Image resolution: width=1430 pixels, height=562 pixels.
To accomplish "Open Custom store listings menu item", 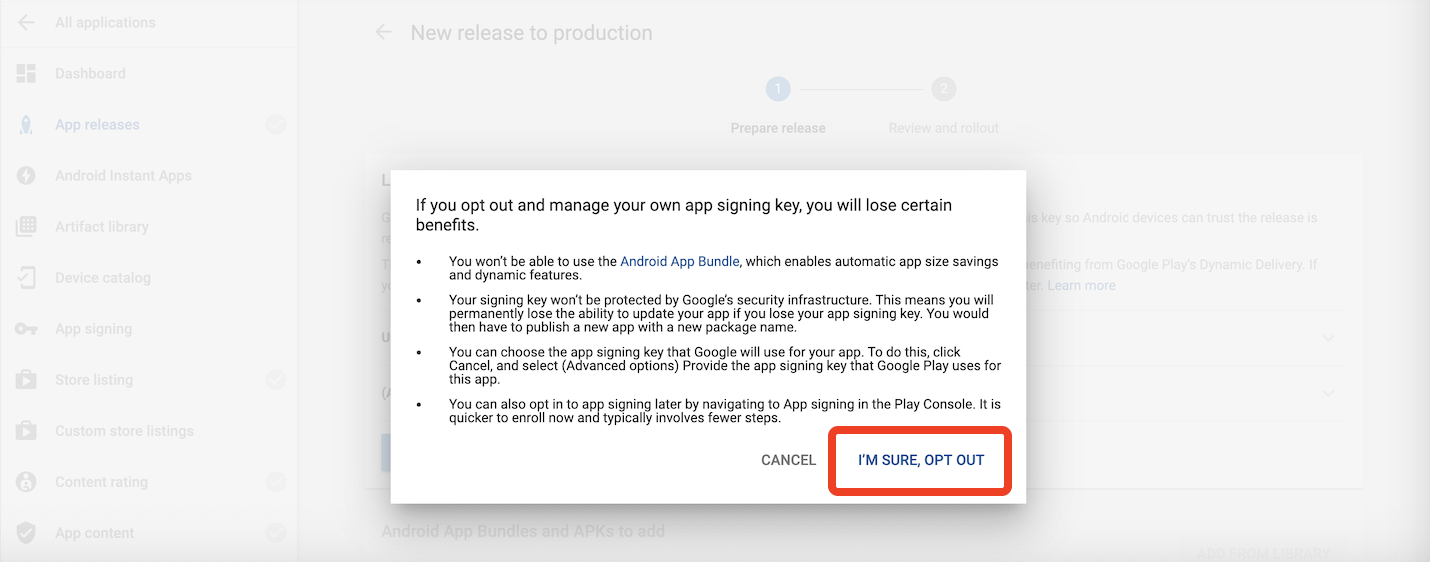I will (x=124, y=431).
